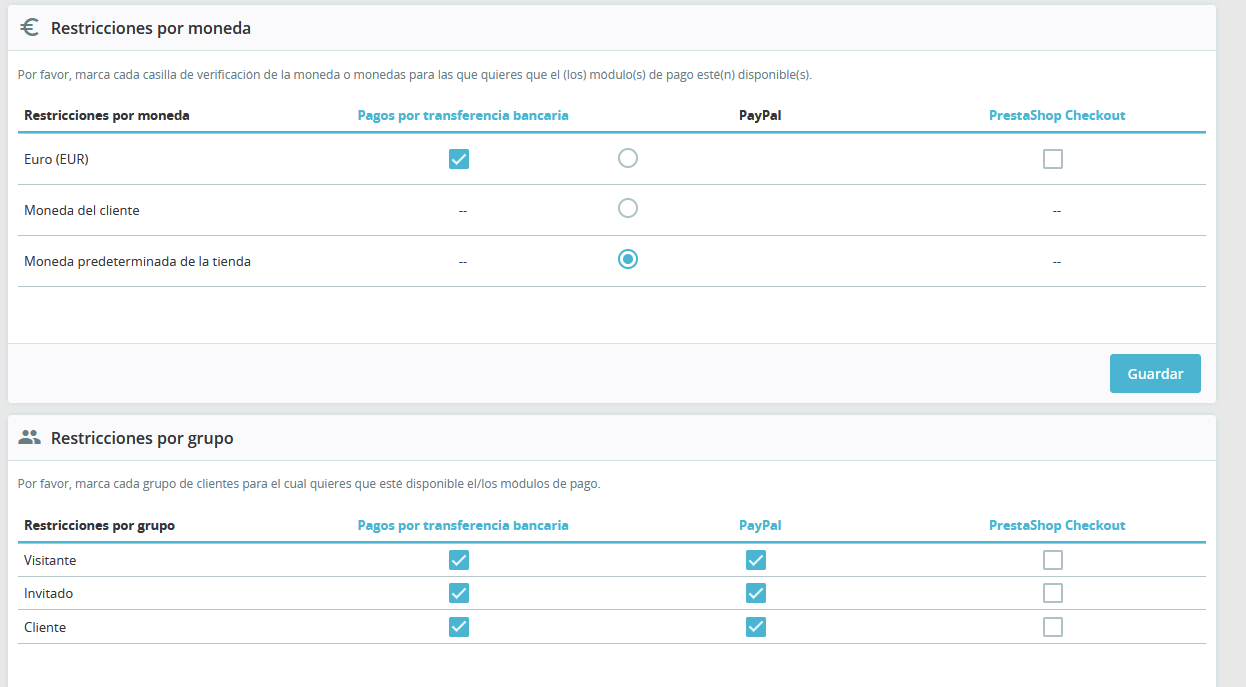Open PrestaShop Checkout link in group restrictions
Viewport: 1246px width, 687px height.
click(x=1057, y=525)
